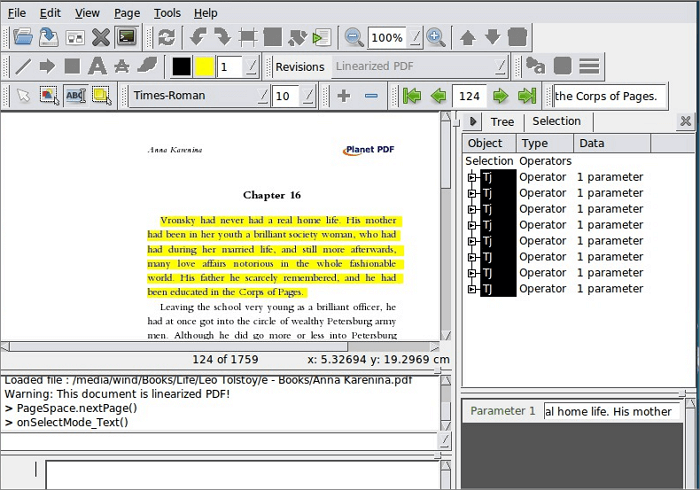Click the zoom out magnifier icon
Screen dimensions: 700x490
[x=354, y=38]
